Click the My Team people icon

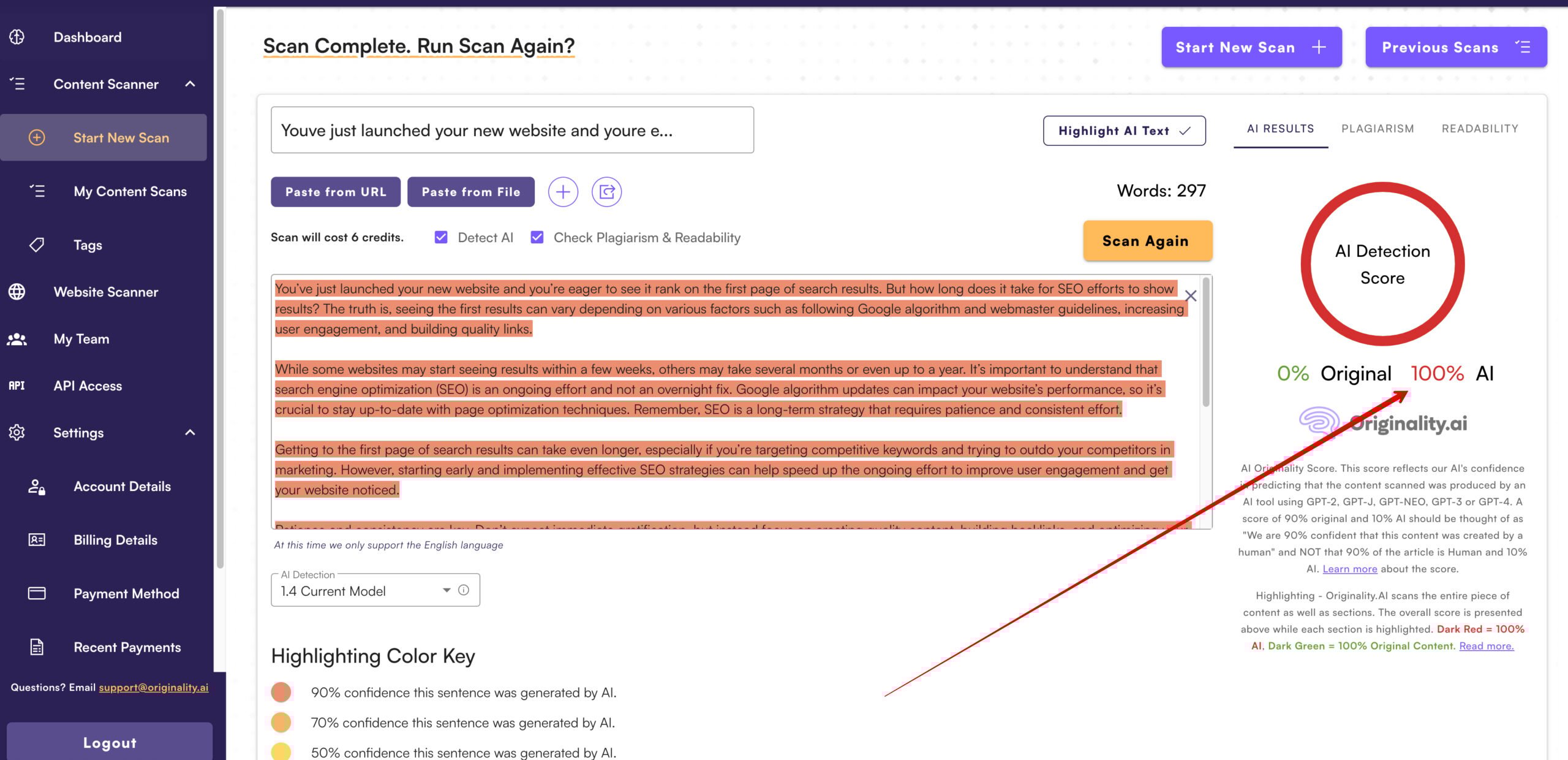[x=17, y=339]
